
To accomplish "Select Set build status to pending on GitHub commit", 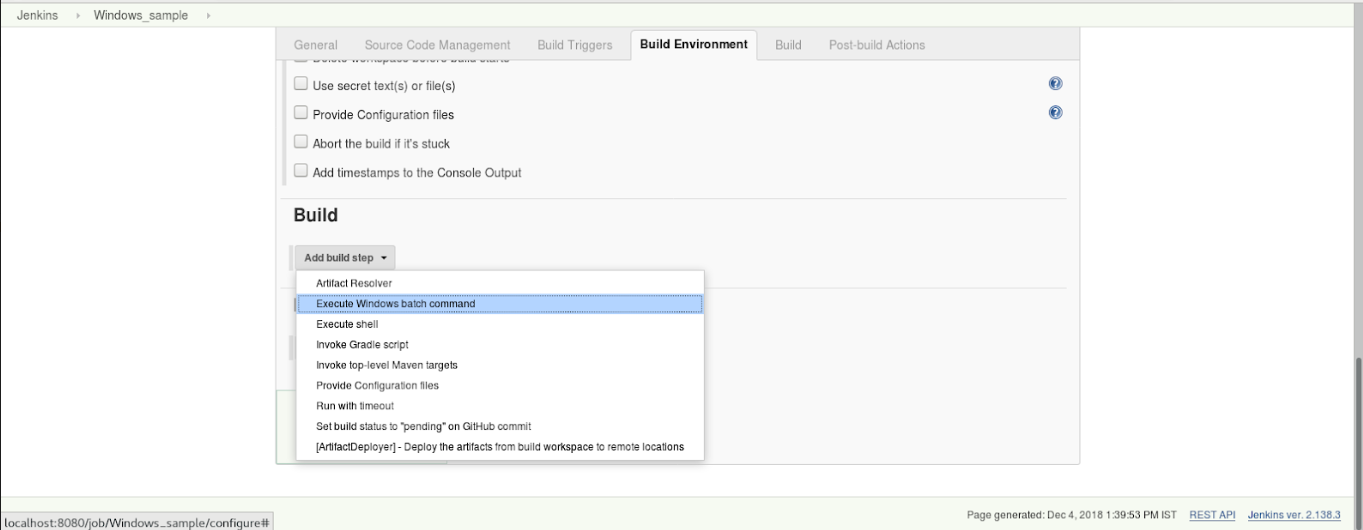I will pos(500,426).
